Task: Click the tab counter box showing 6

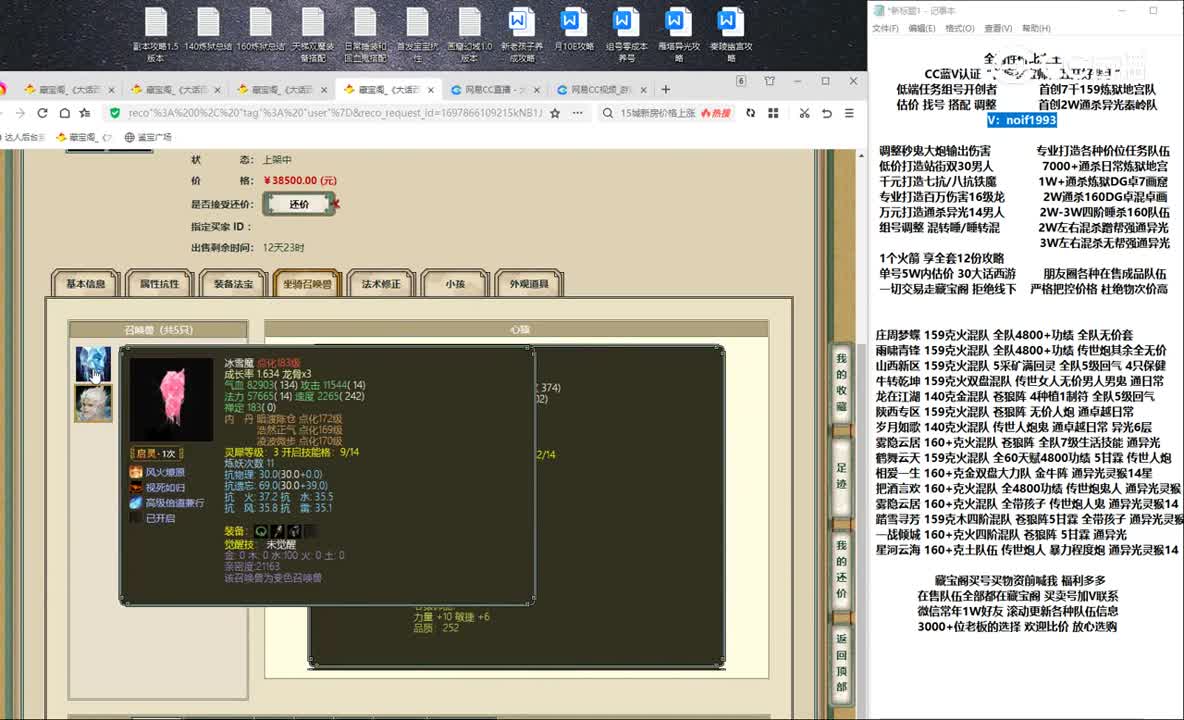Action: click(742, 81)
